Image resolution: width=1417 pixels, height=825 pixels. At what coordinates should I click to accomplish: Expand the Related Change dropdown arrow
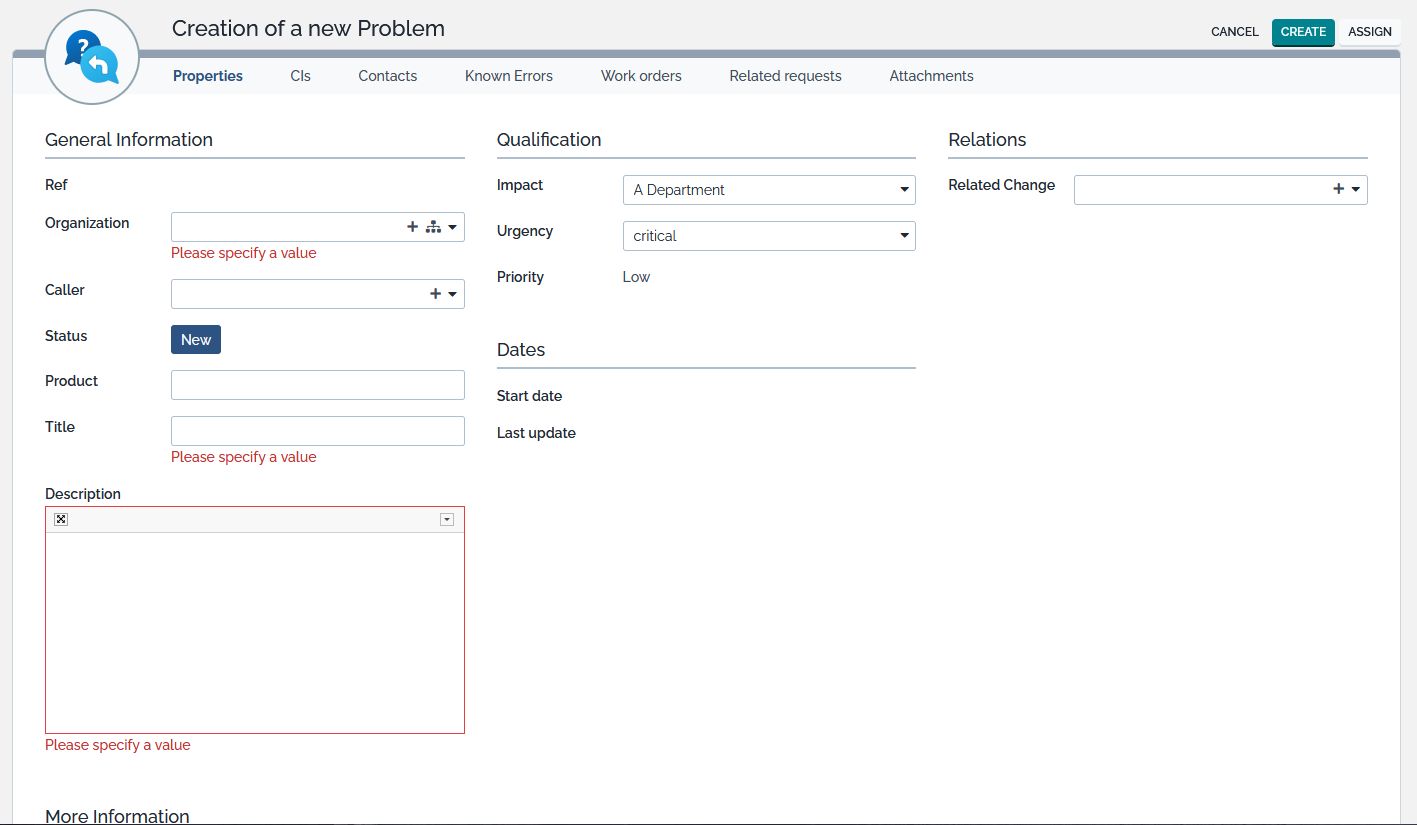pyautogui.click(x=1356, y=189)
